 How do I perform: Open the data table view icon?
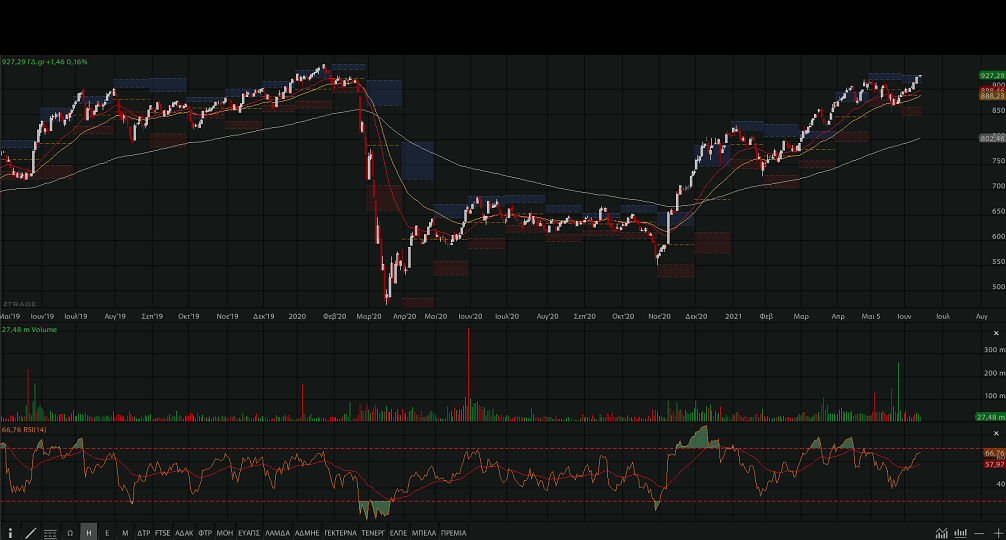tap(50, 533)
